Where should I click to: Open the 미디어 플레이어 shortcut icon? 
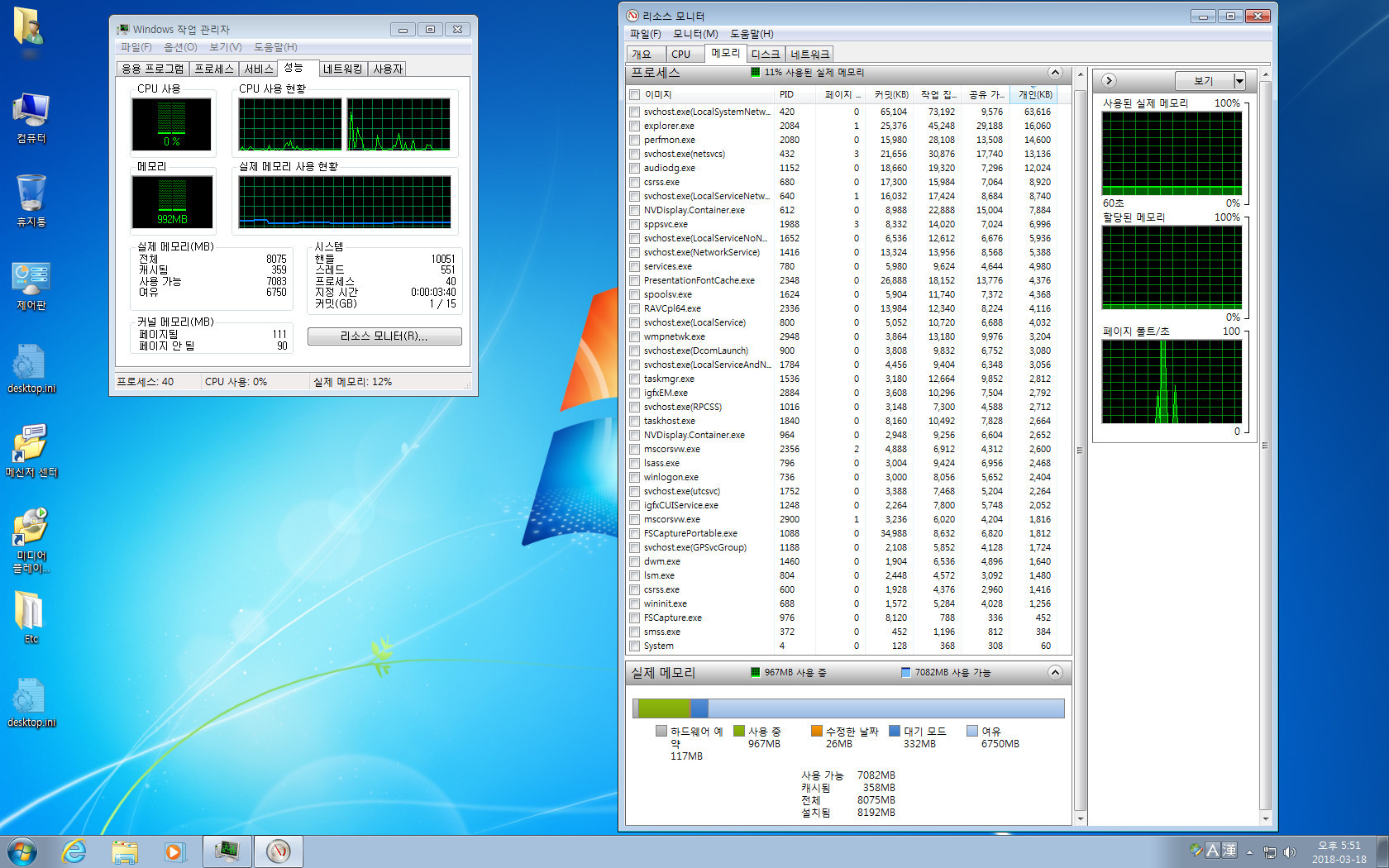point(31,541)
